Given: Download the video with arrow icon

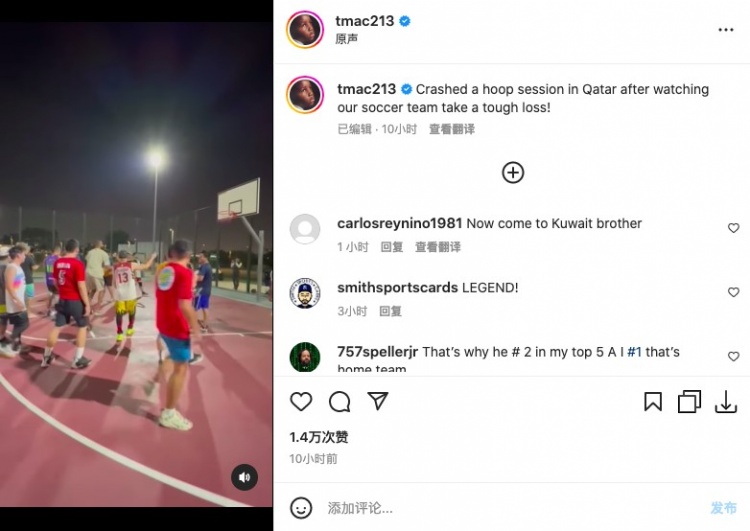Looking at the screenshot, I should [726, 401].
